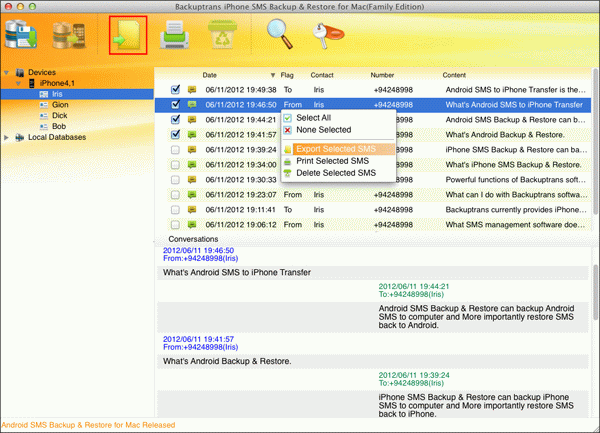Choose Print Selected SMS in the context menu
Viewport: 600px width, 433px height.
338,161
